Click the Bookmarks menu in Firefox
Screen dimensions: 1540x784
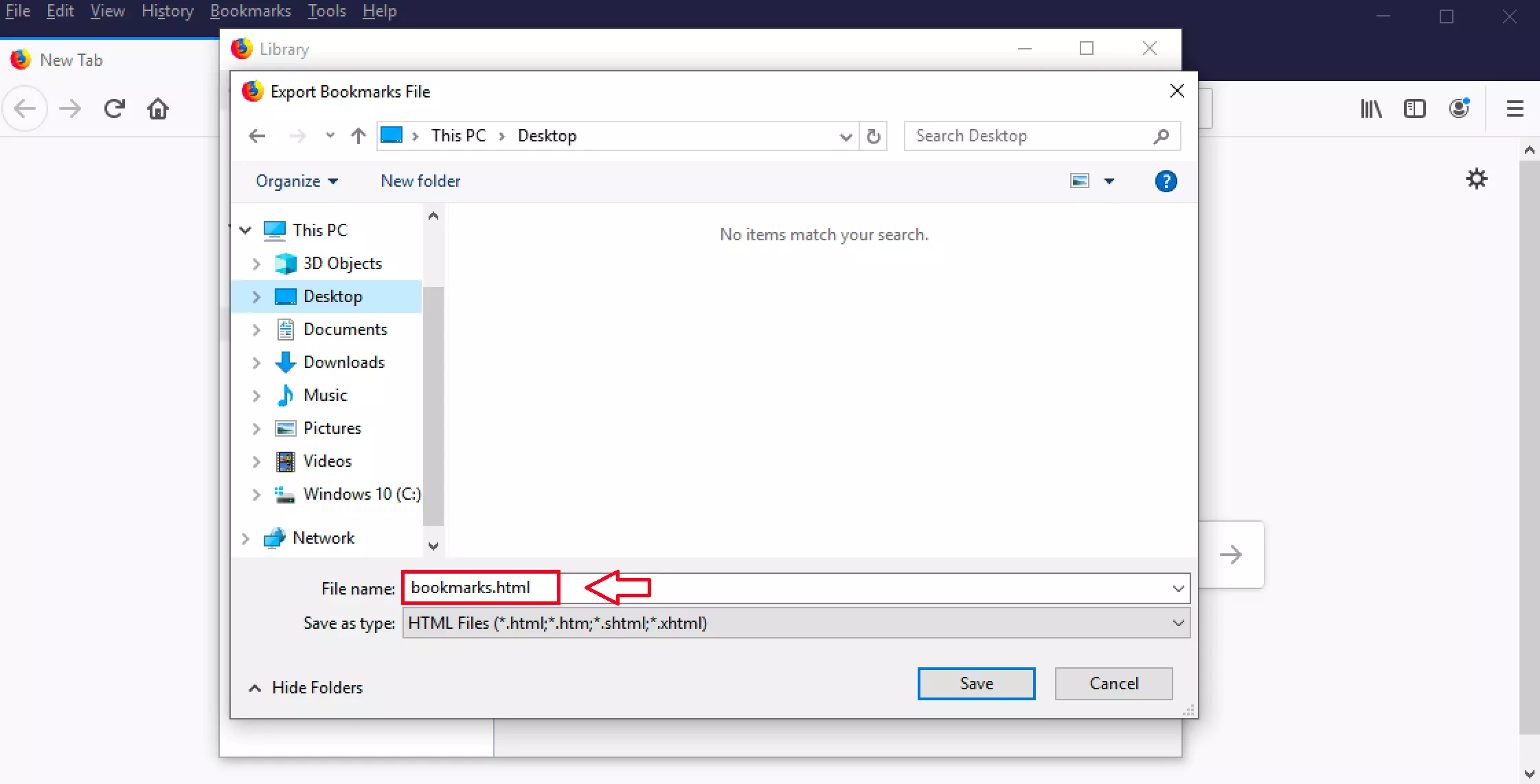coord(250,11)
